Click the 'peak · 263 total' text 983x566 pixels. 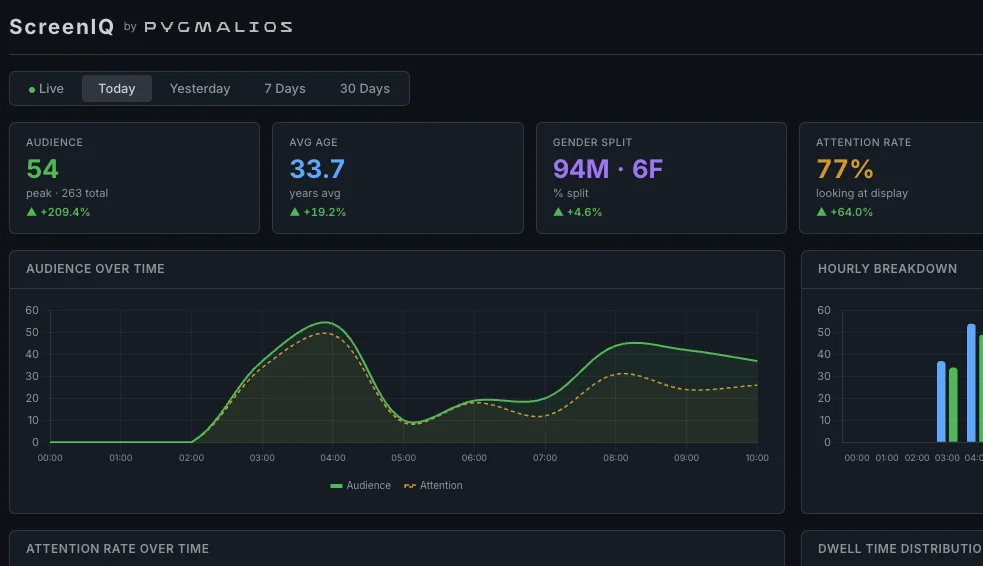pos(67,193)
